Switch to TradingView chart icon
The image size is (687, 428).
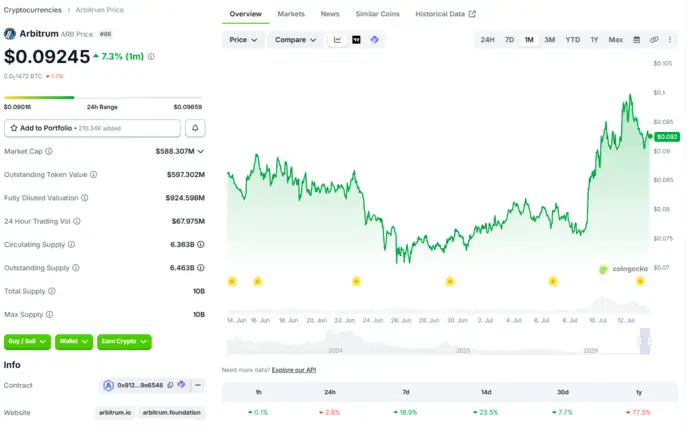coord(356,40)
